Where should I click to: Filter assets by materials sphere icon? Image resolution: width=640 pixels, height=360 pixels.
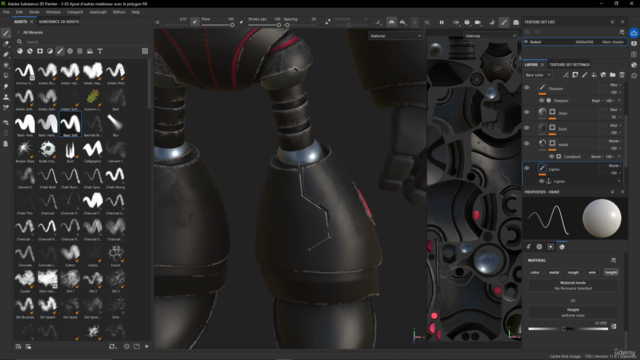[x=20, y=51]
